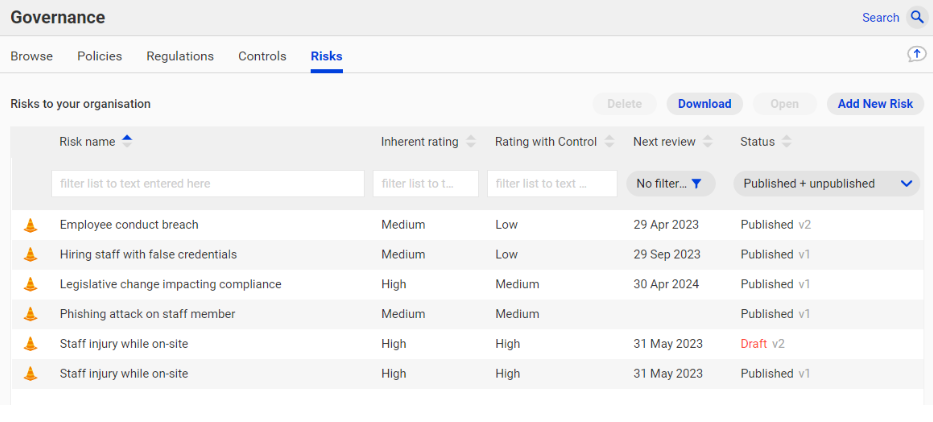
Task: Click cone icon beside Employee conduct breach
Action: pyautogui.click(x=30, y=225)
